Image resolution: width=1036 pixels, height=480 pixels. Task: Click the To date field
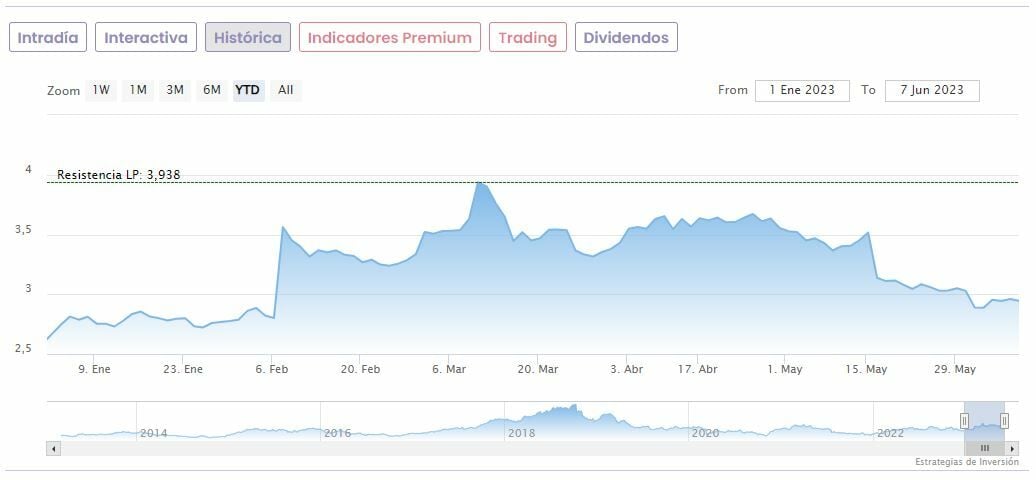(931, 90)
